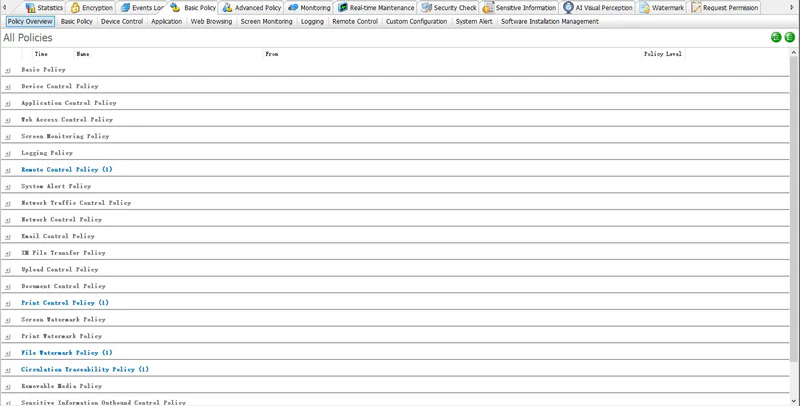Click the Basic Policy top tab with icon
This screenshot has height=406, width=800.
tap(193, 8)
